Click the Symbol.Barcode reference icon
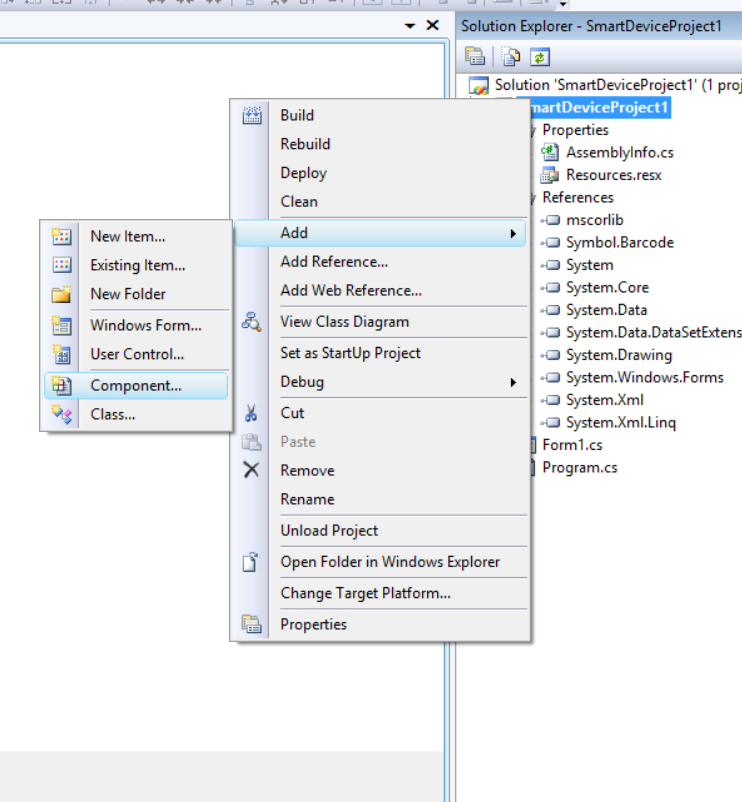 (551, 242)
